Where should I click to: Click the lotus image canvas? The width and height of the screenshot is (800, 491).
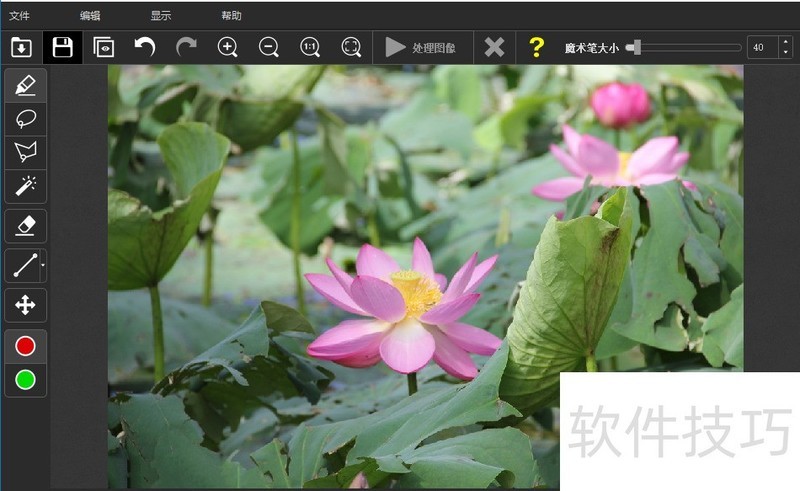(x=426, y=276)
